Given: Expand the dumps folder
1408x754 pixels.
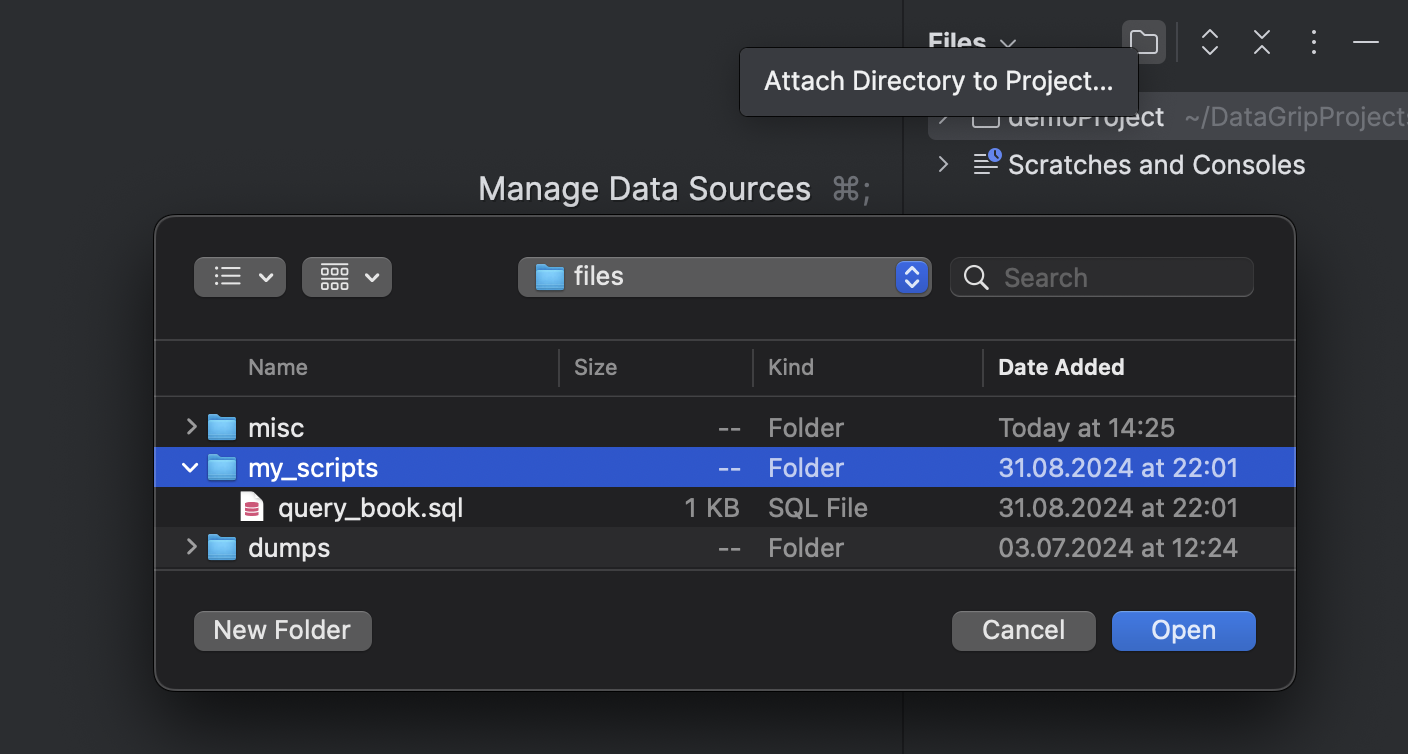Looking at the screenshot, I should tap(190, 547).
